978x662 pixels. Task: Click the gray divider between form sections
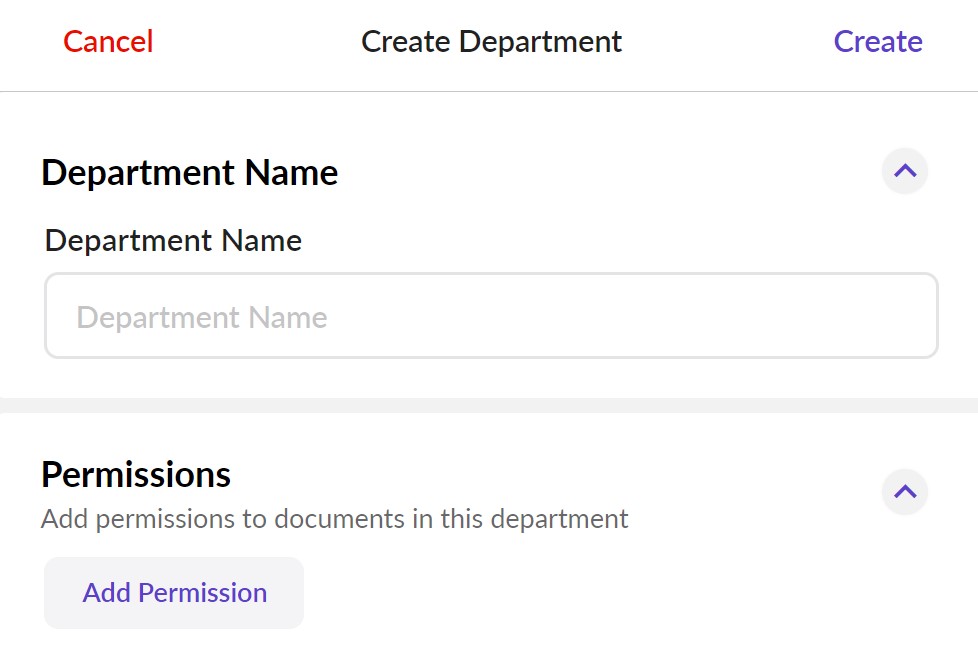coord(489,405)
